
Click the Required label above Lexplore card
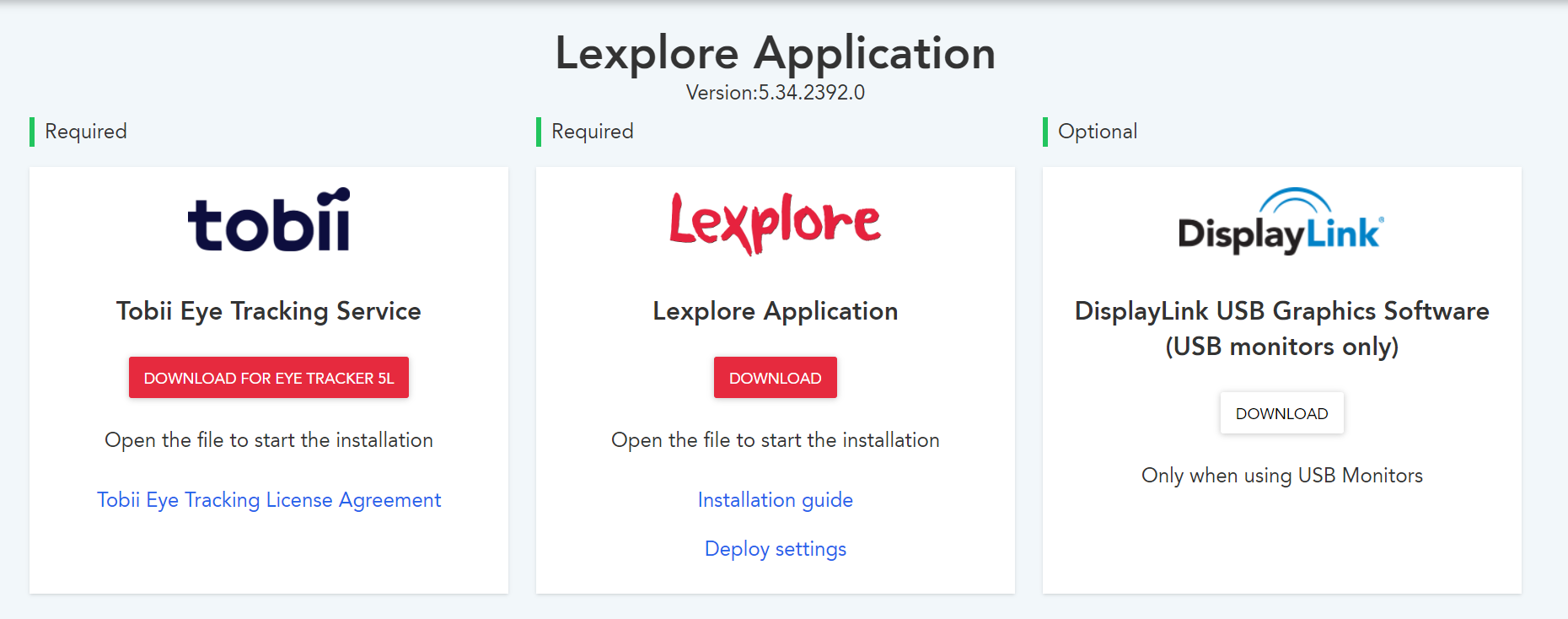[593, 132]
